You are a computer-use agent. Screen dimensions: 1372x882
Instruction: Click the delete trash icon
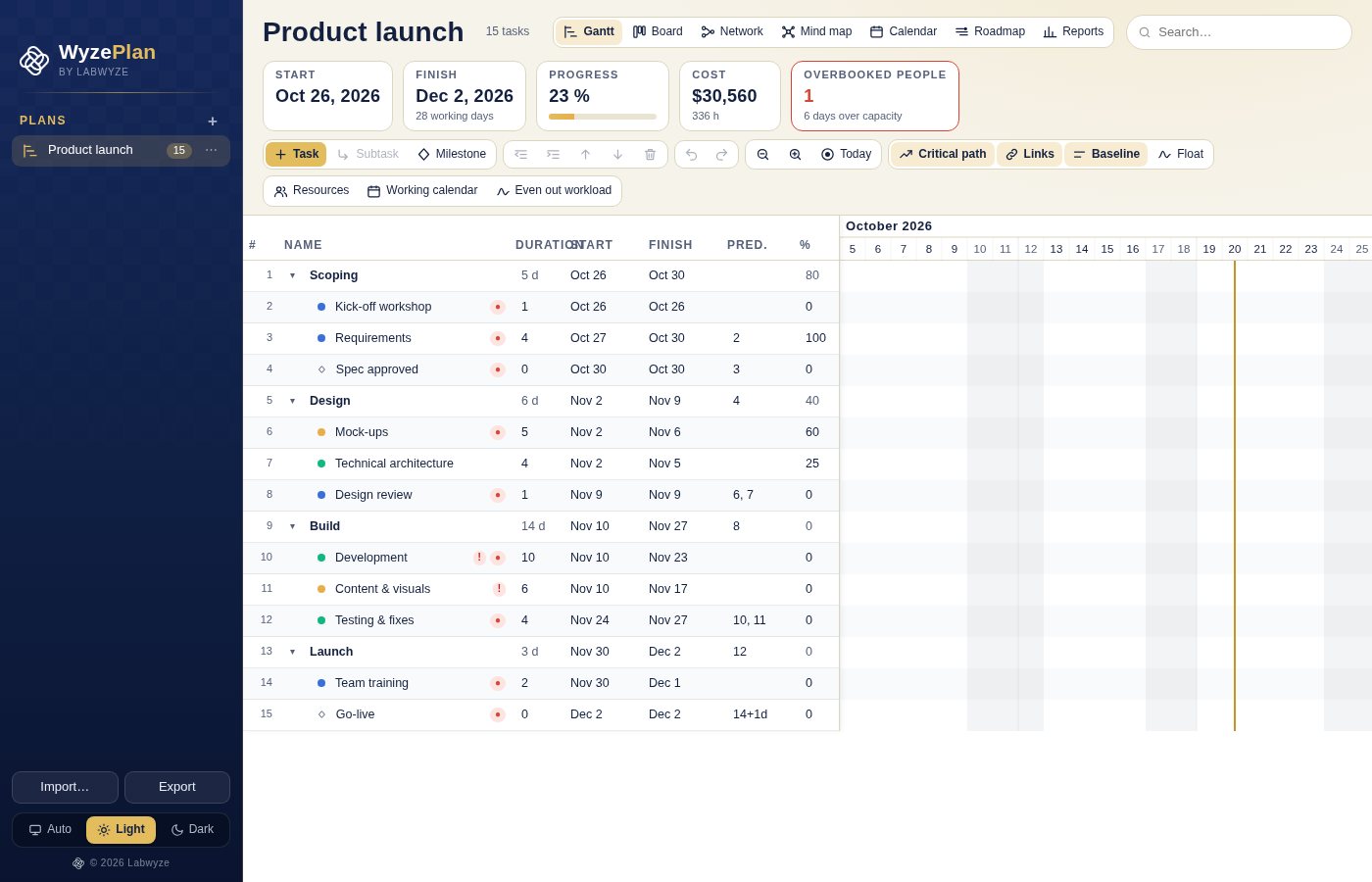coord(650,155)
